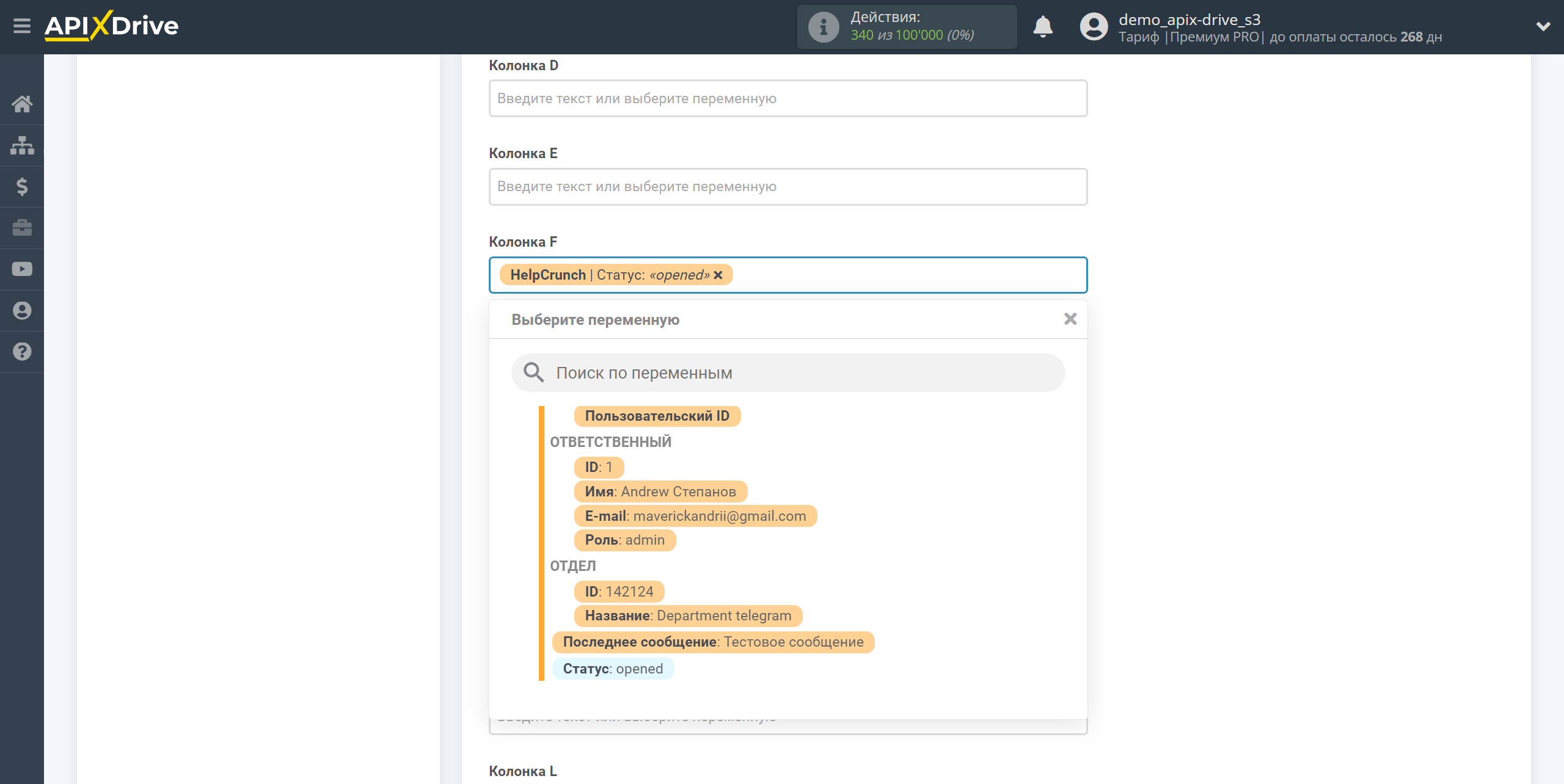Click the Колонка E input field

coord(788,187)
